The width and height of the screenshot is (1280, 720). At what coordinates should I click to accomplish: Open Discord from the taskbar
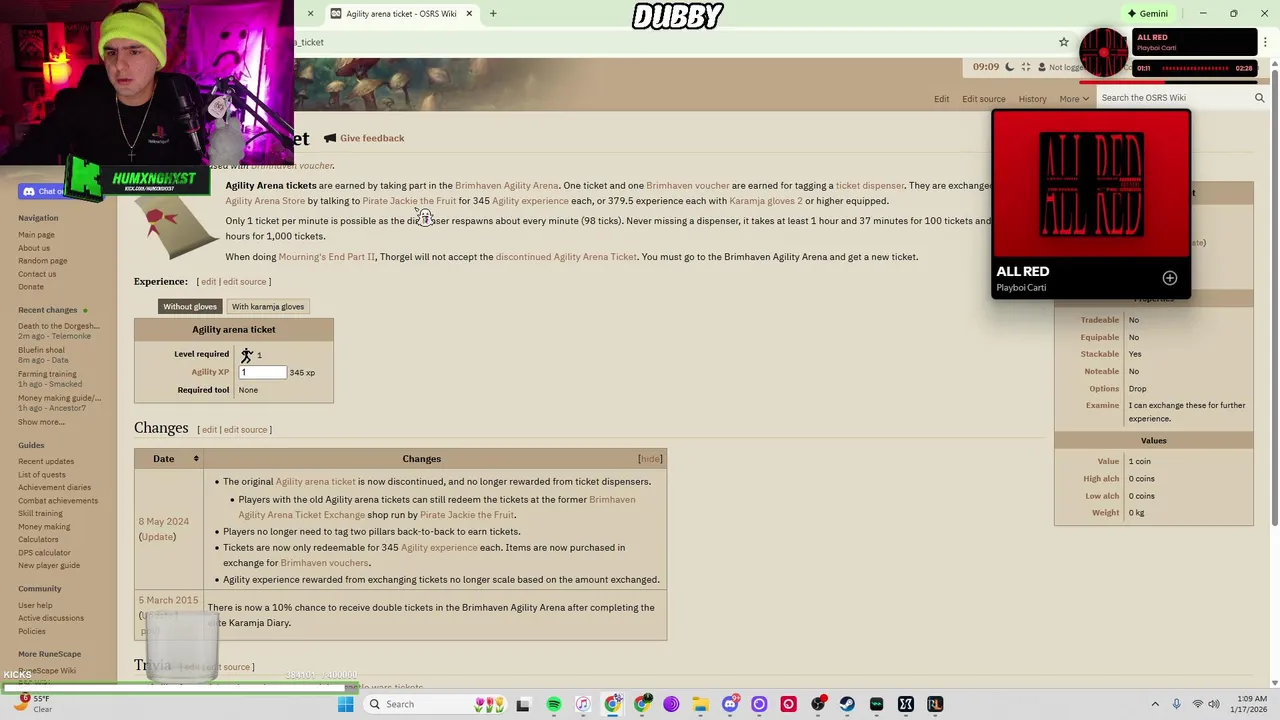(x=730, y=705)
